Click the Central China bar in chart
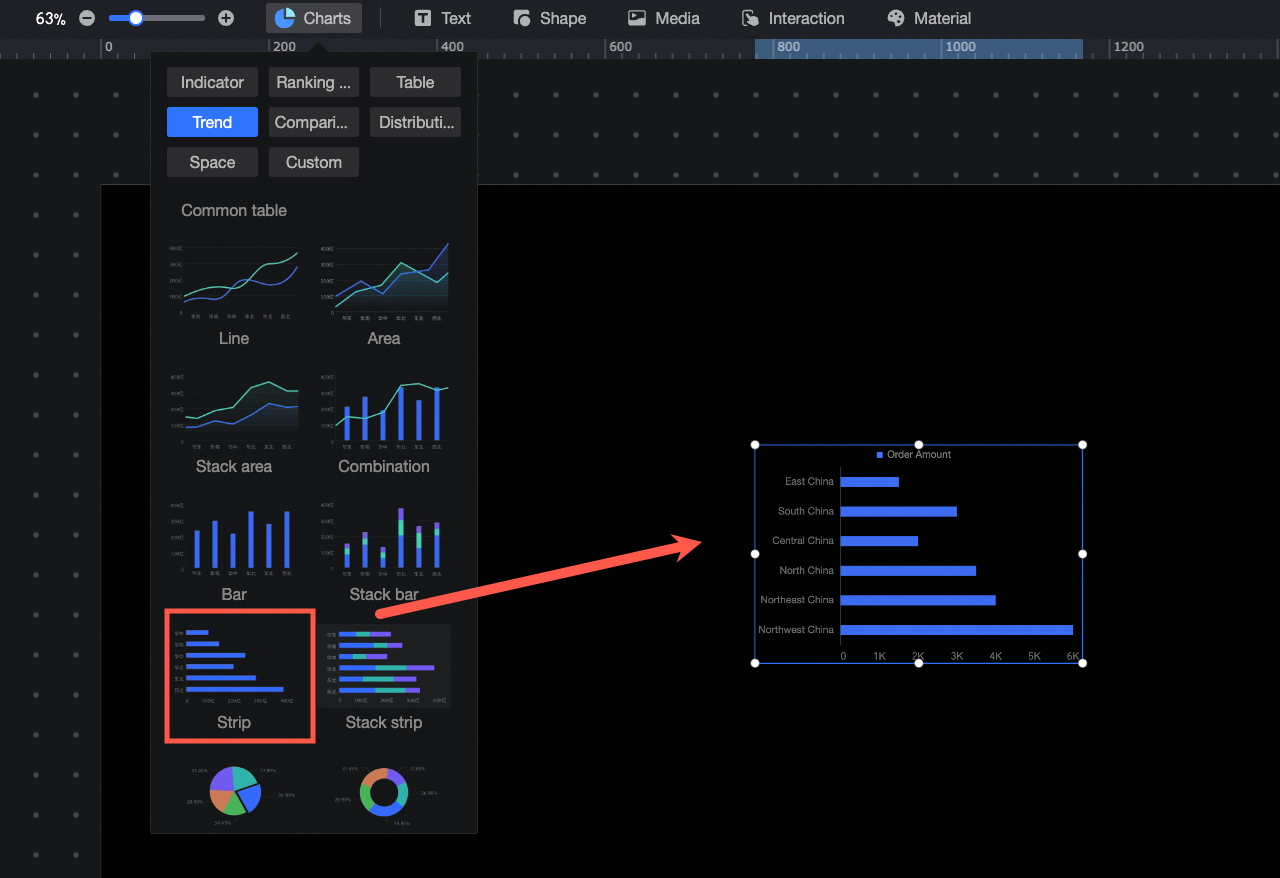 [879, 541]
